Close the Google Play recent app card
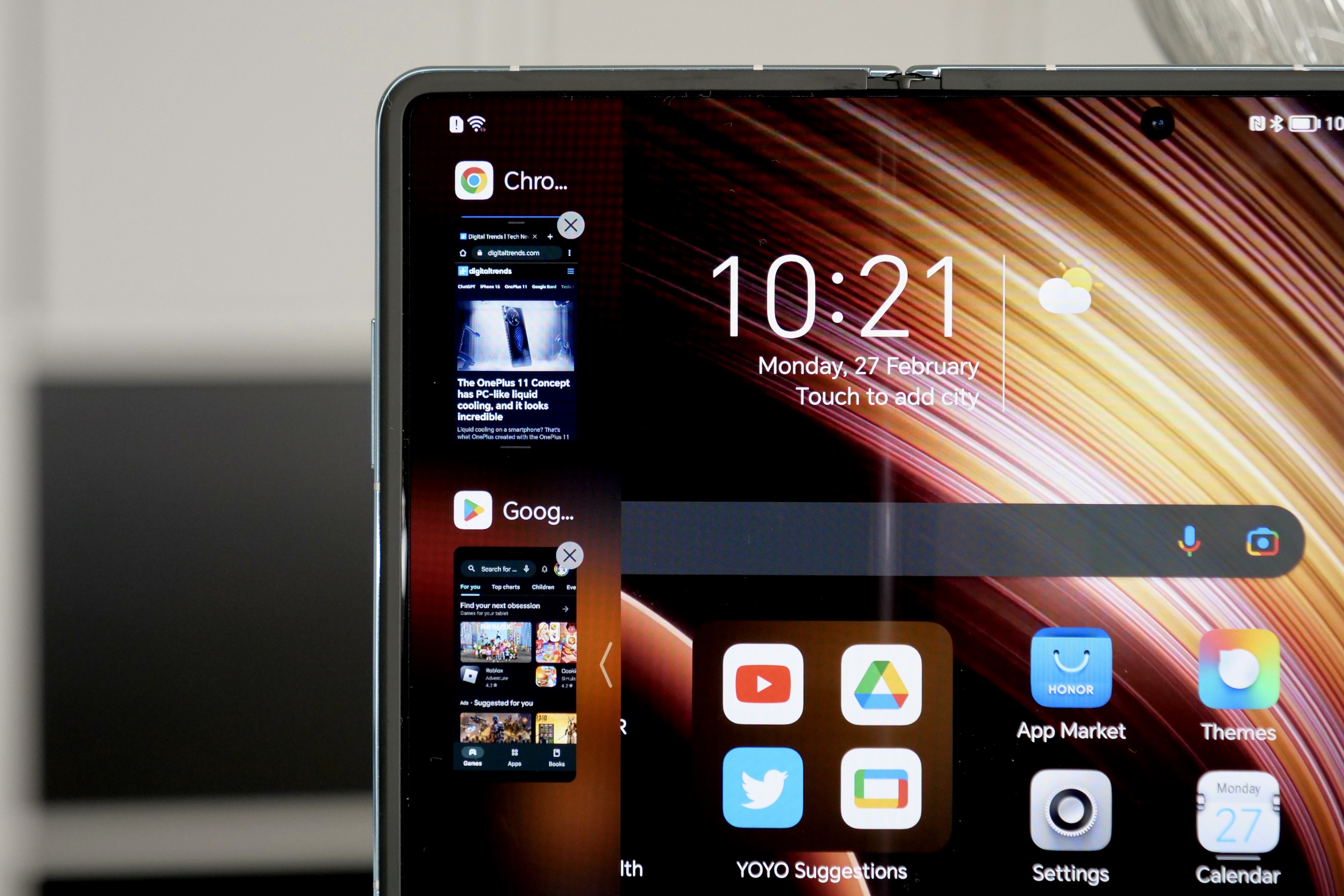Image resolution: width=1344 pixels, height=896 pixels. click(572, 555)
